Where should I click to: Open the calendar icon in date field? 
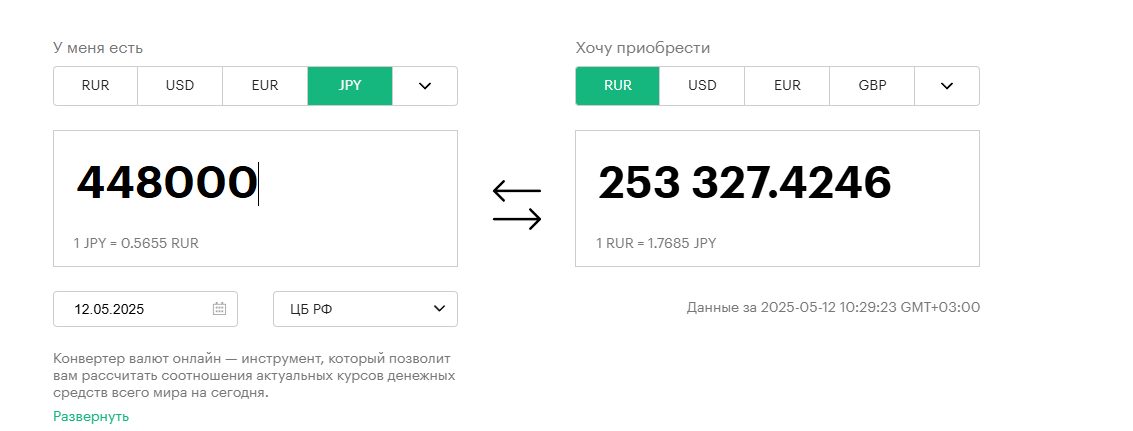[220, 309]
